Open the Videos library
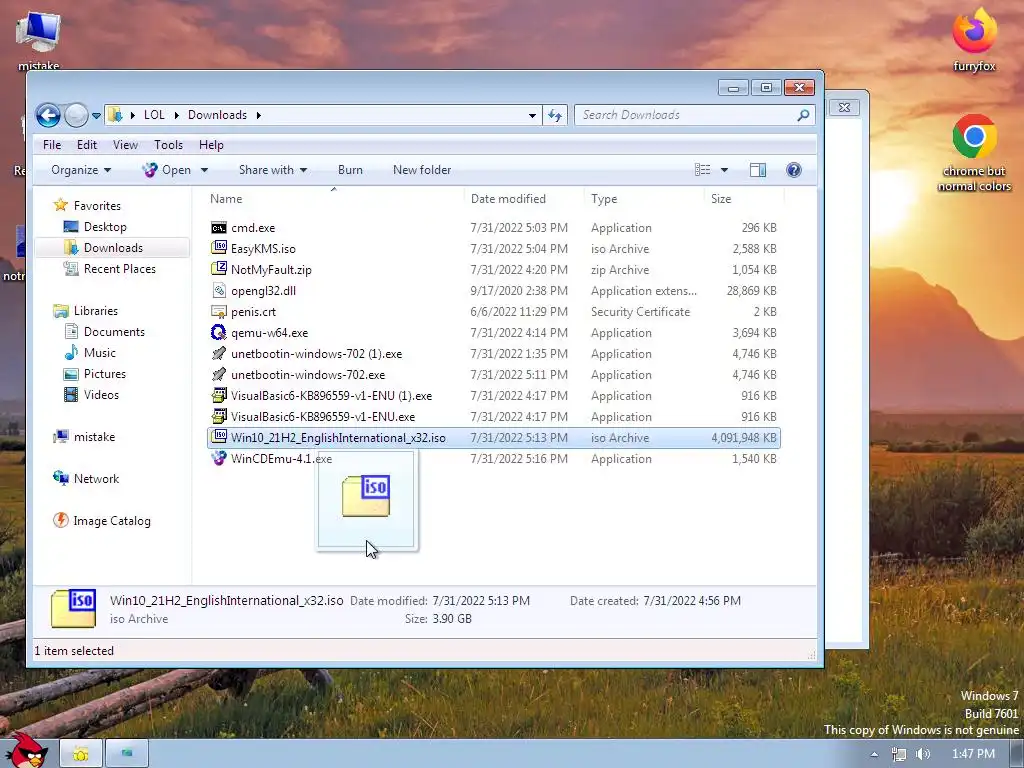Screen dimensions: 1024x768 [x=101, y=394]
